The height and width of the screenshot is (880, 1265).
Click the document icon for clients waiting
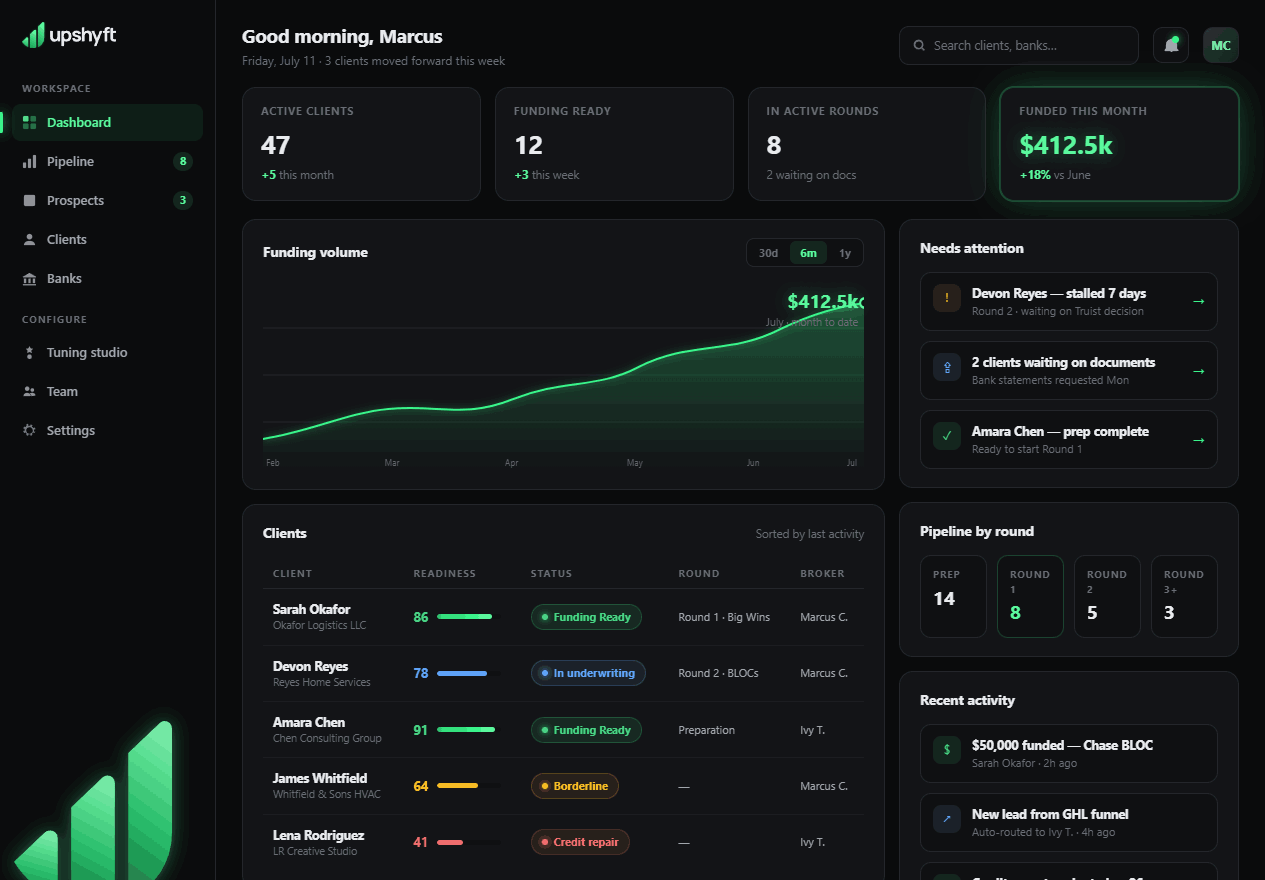tap(946, 367)
